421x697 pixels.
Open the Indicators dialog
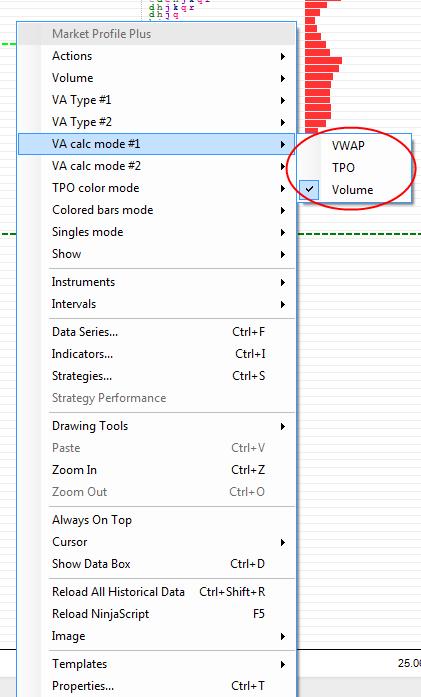pos(156,354)
